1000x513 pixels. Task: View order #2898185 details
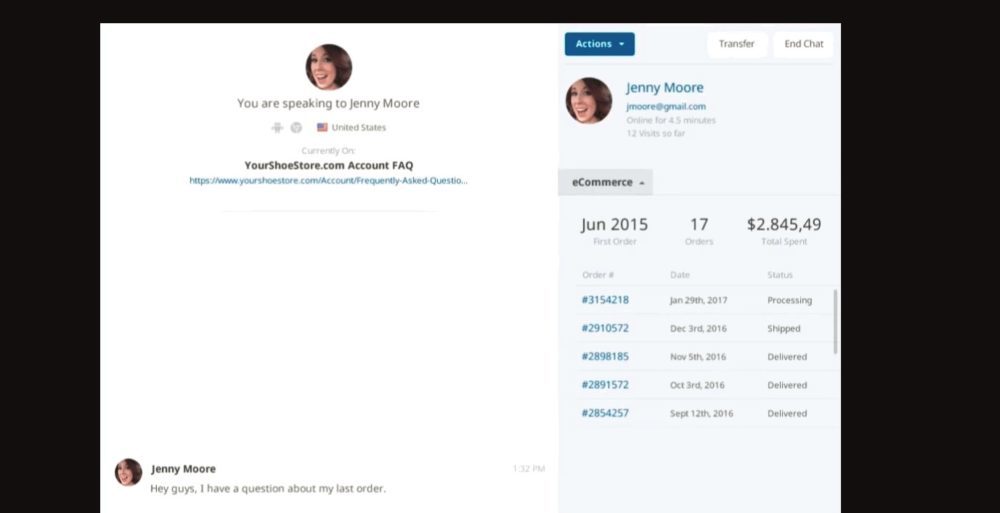click(x=605, y=356)
